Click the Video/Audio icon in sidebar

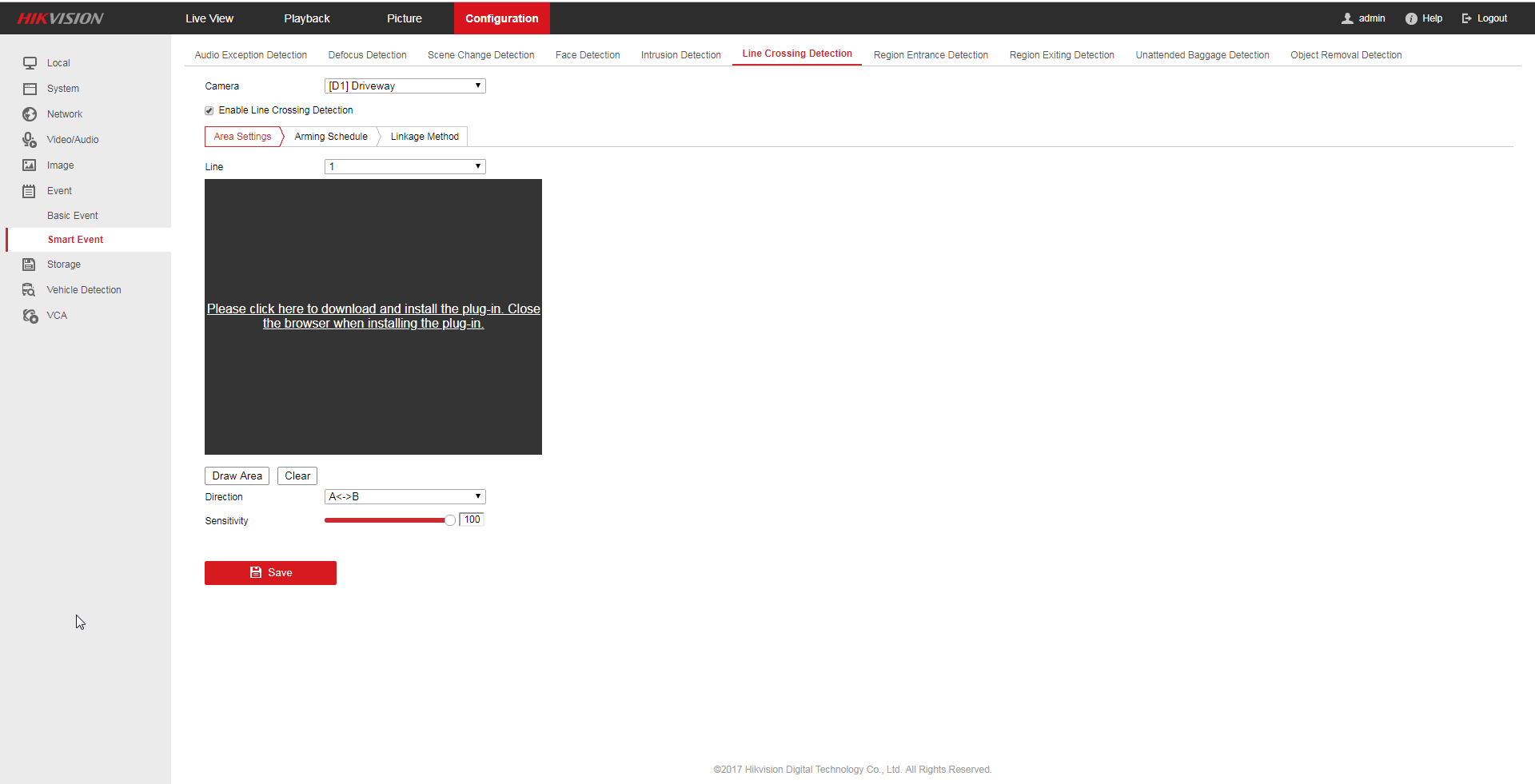tap(30, 140)
